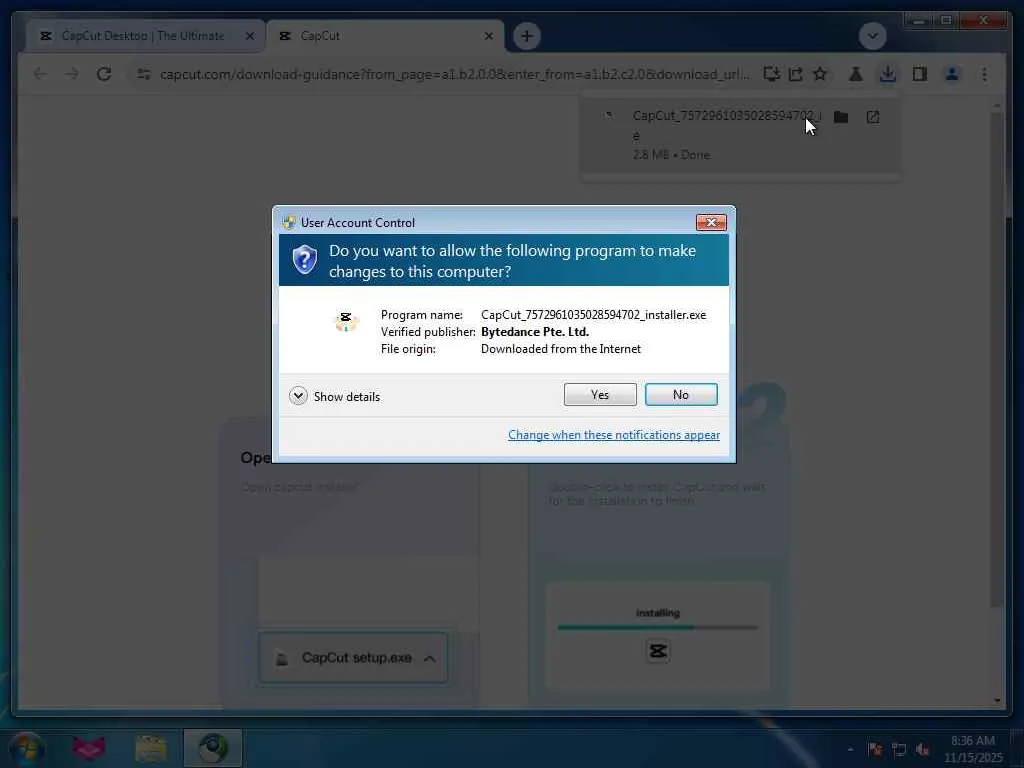Open pink app icon in taskbar
Viewport: 1024px width, 768px height.
[88, 748]
